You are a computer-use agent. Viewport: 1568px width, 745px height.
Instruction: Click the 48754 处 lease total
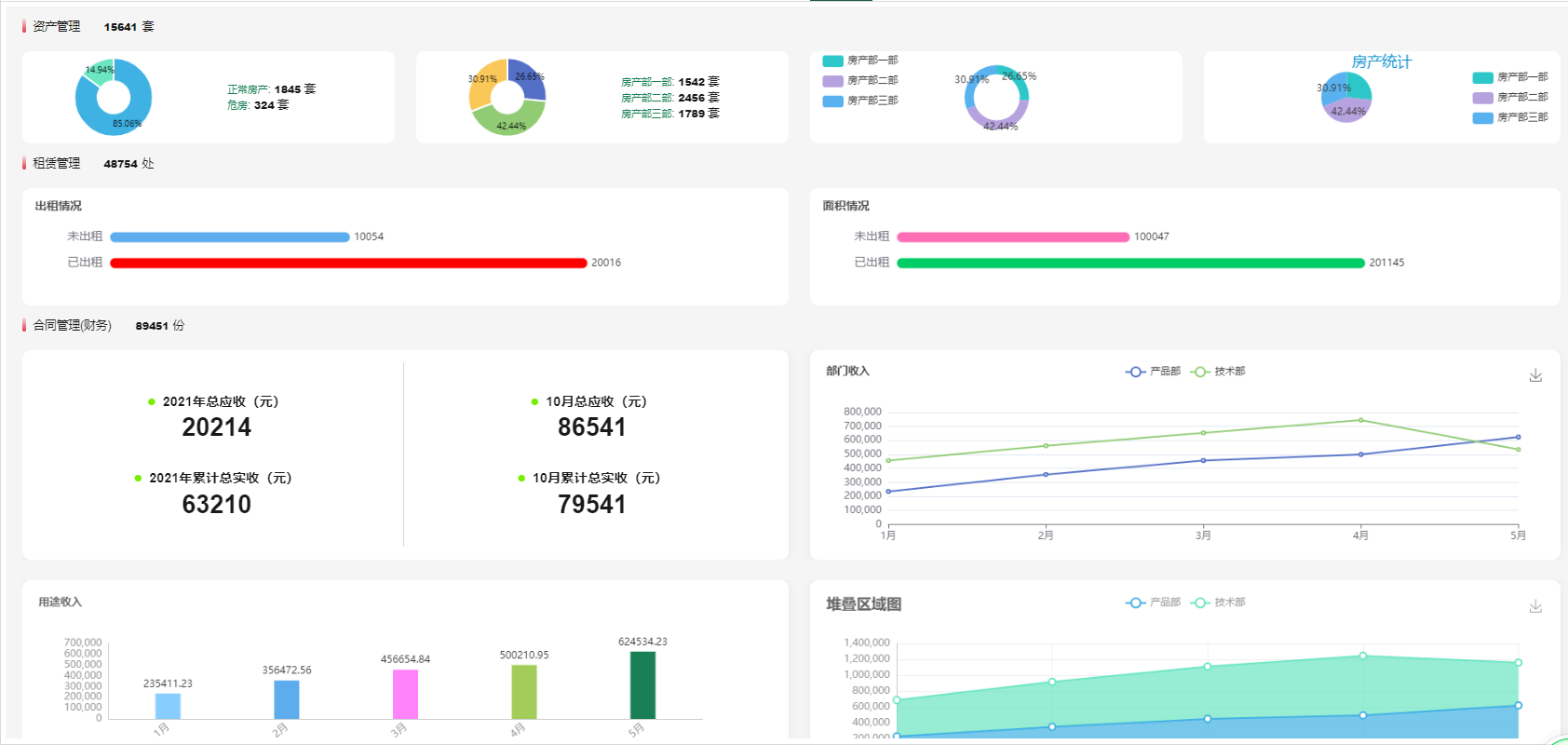129,164
